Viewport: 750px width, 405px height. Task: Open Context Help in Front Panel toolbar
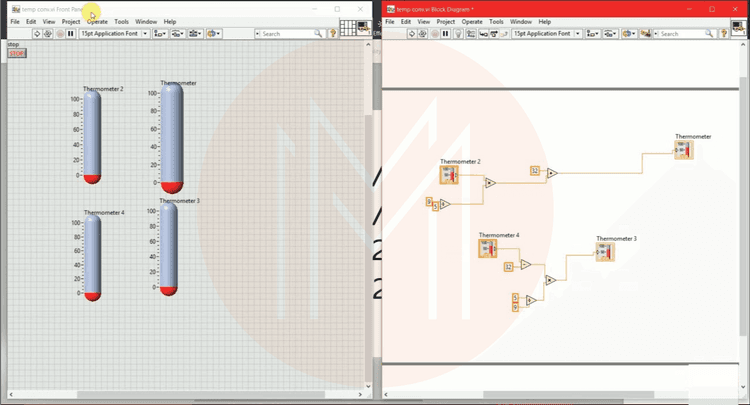pyautogui.click(x=333, y=33)
